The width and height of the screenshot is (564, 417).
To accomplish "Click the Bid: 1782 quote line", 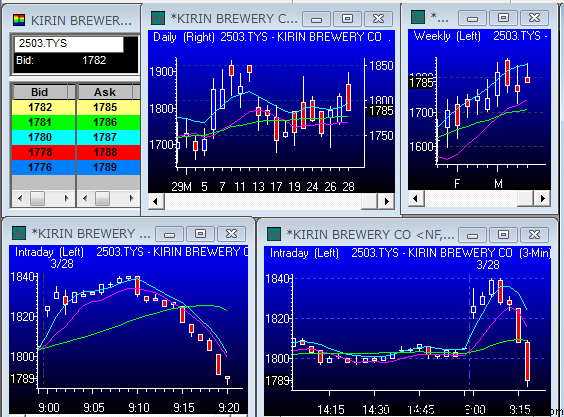I will (x=61, y=60).
